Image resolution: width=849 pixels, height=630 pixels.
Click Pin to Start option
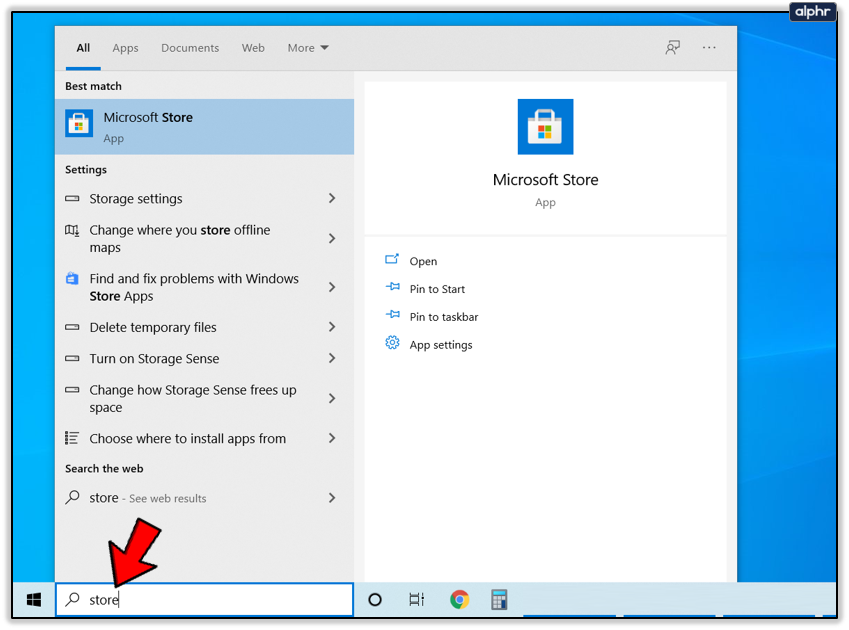pos(437,289)
